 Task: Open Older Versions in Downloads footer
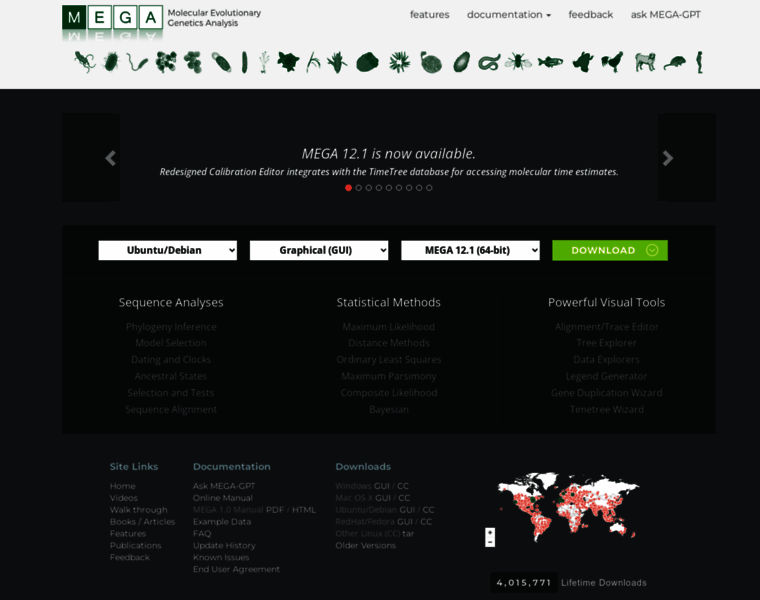point(365,545)
